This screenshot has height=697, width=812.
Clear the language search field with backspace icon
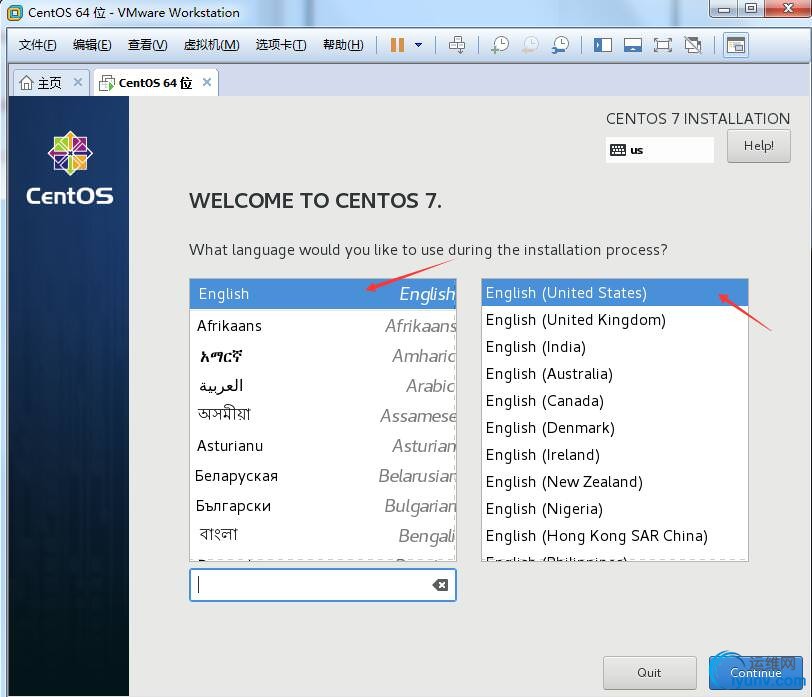440,585
